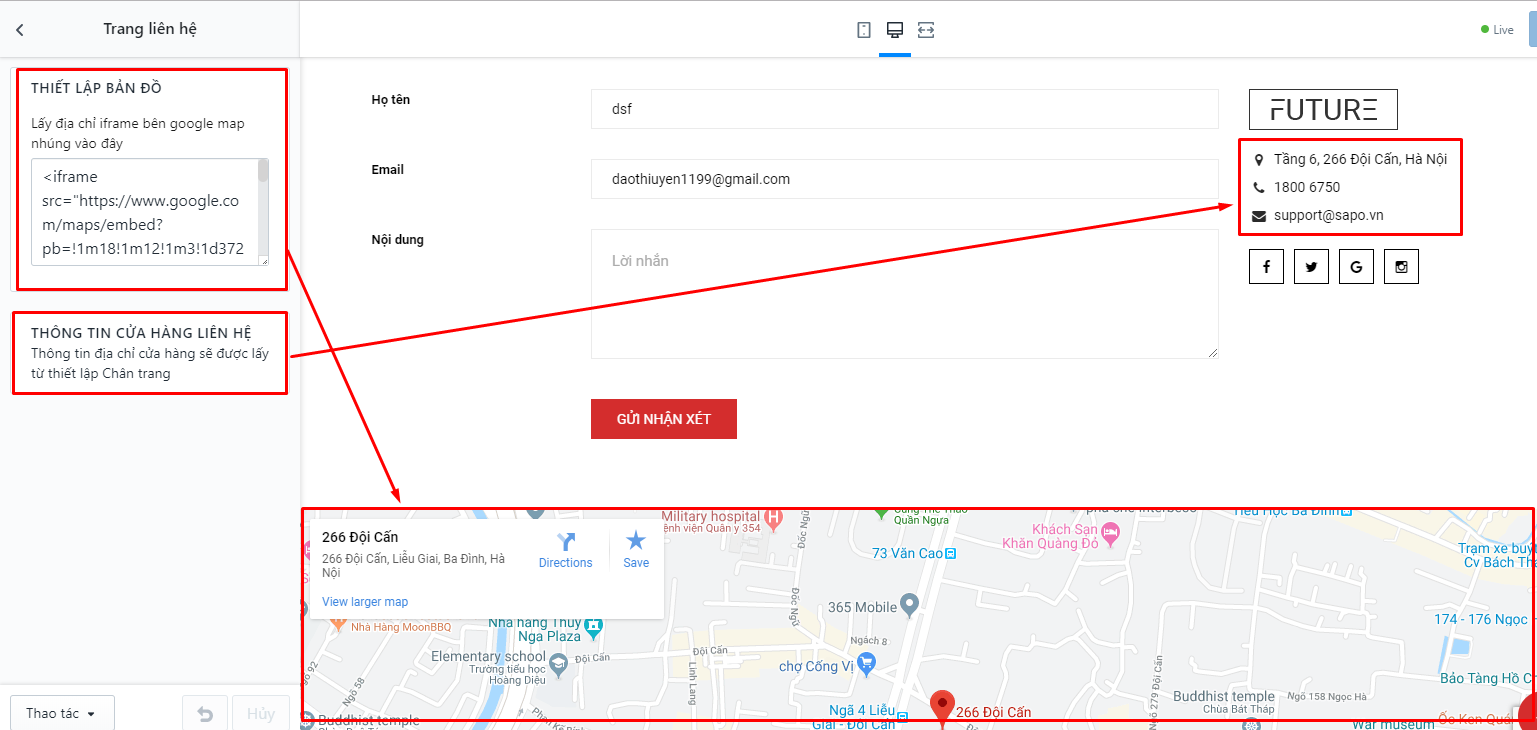
Task: Click the Khách Sạn Khăn Quàng Đỏ marker
Action: [x=1111, y=534]
